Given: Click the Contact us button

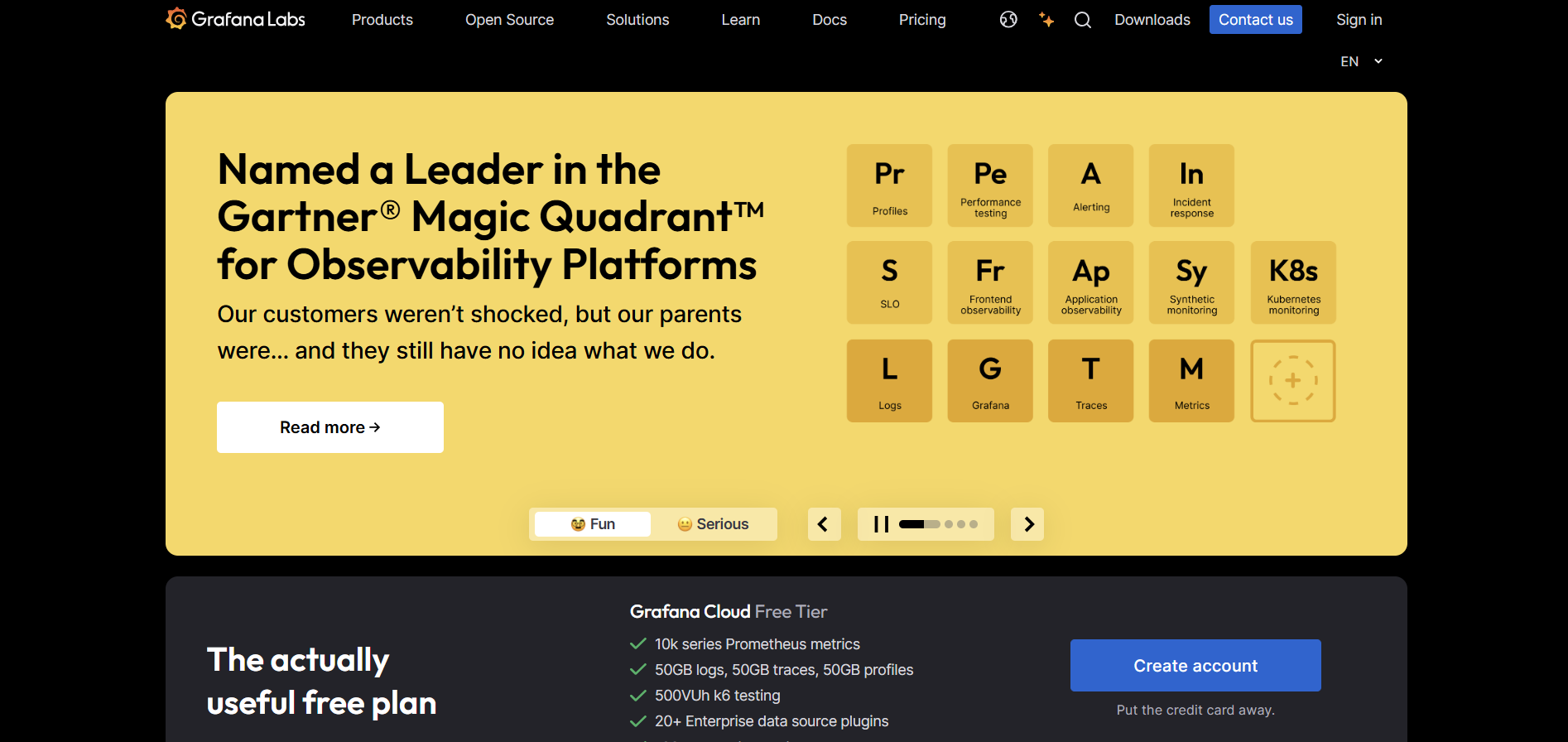Looking at the screenshot, I should [x=1255, y=20].
